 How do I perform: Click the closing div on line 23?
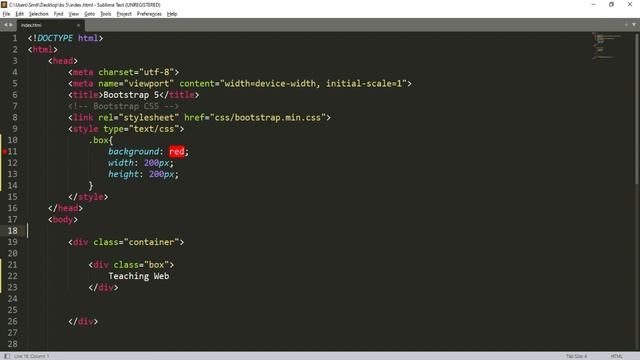coord(103,288)
